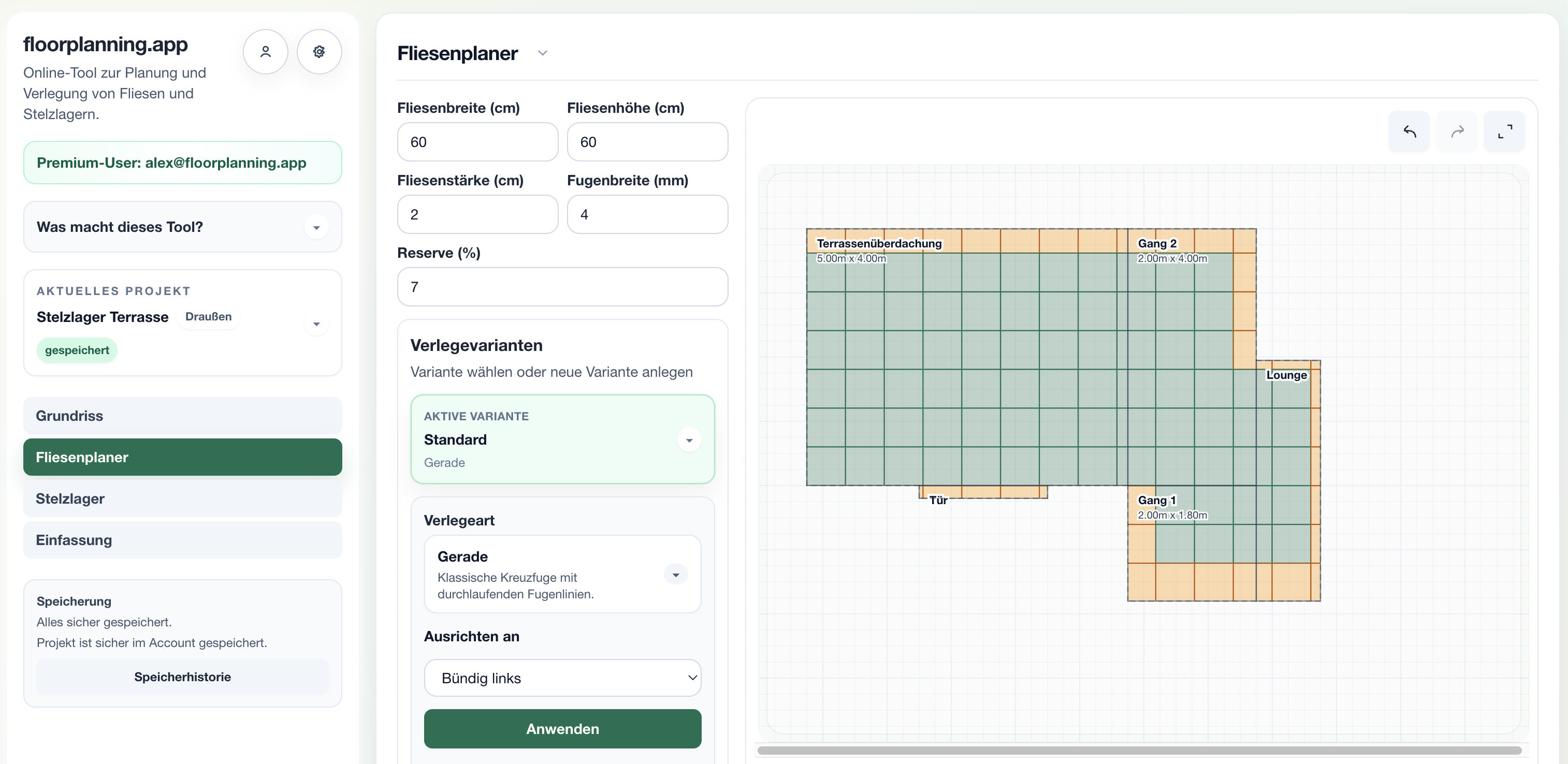Expand 'Was macht dieses Tool?' section

point(316,228)
